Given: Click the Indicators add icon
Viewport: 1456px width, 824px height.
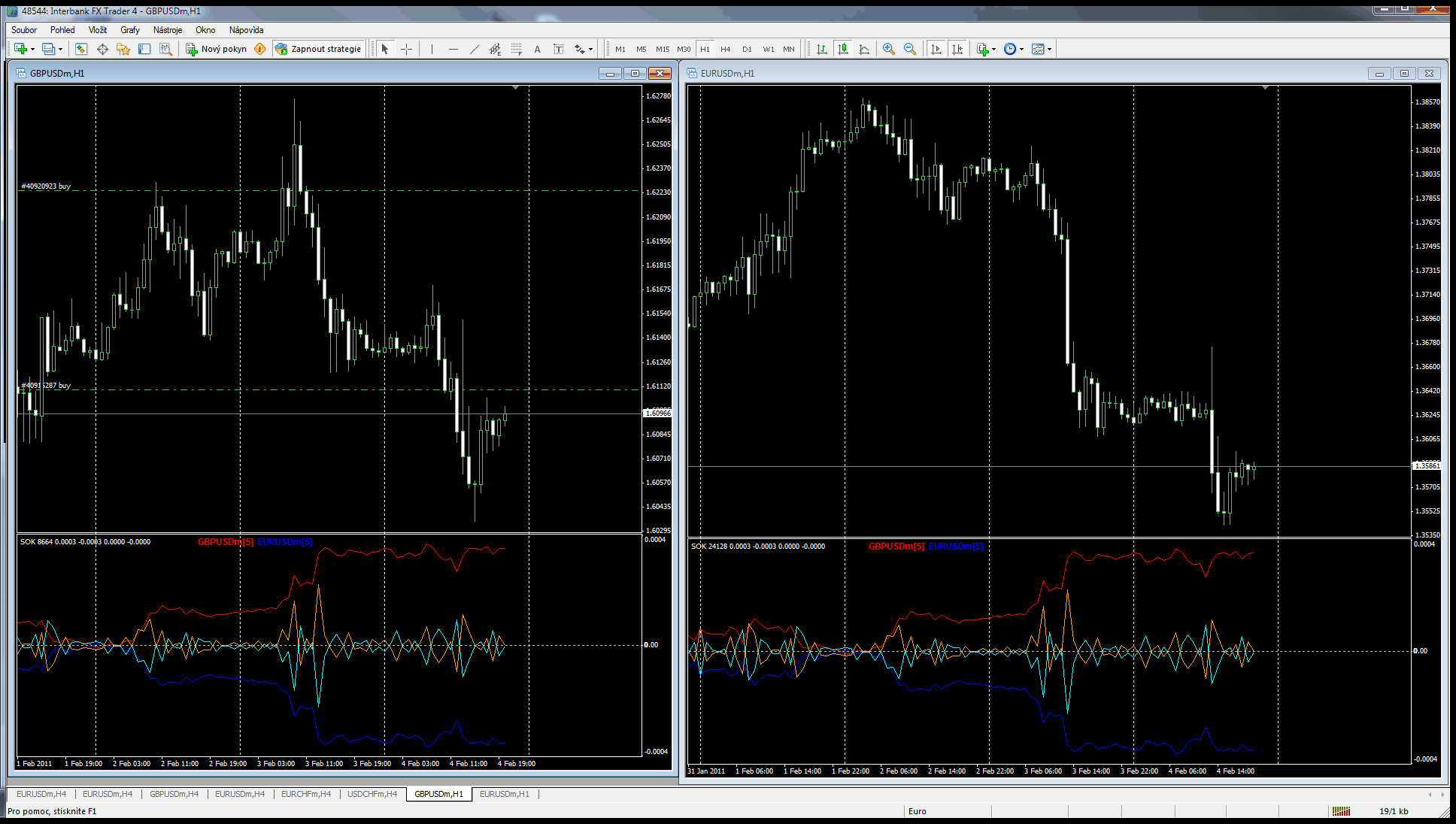Looking at the screenshot, I should point(983,49).
